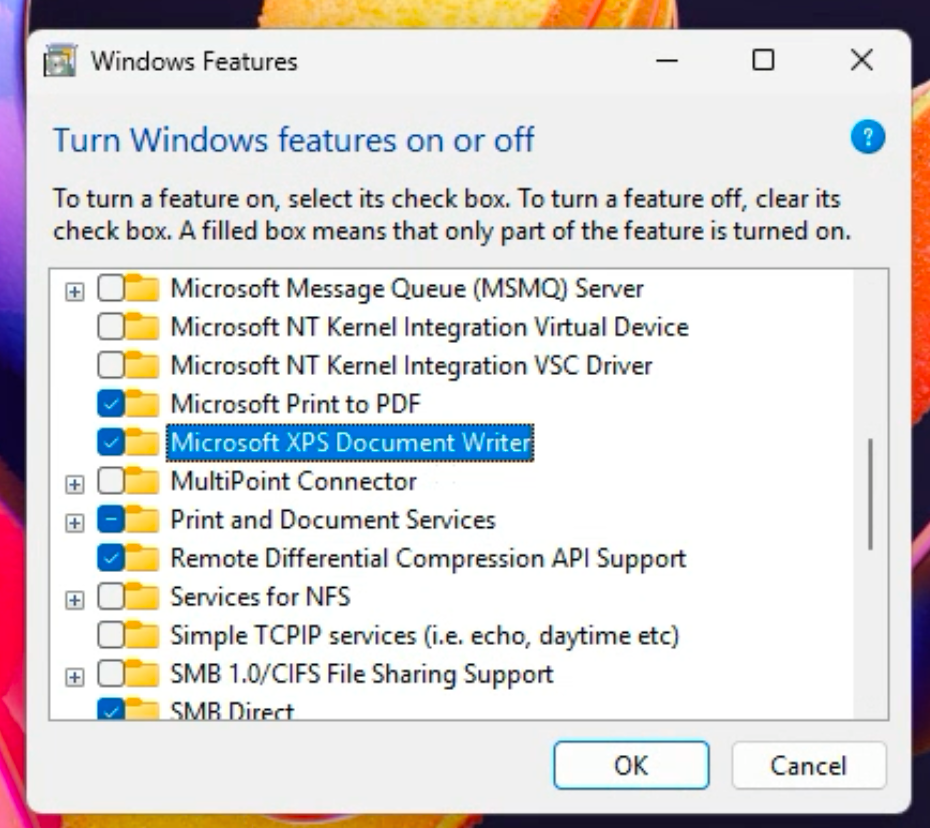Click the vertical scrollbar thumb in features list

tap(870, 493)
